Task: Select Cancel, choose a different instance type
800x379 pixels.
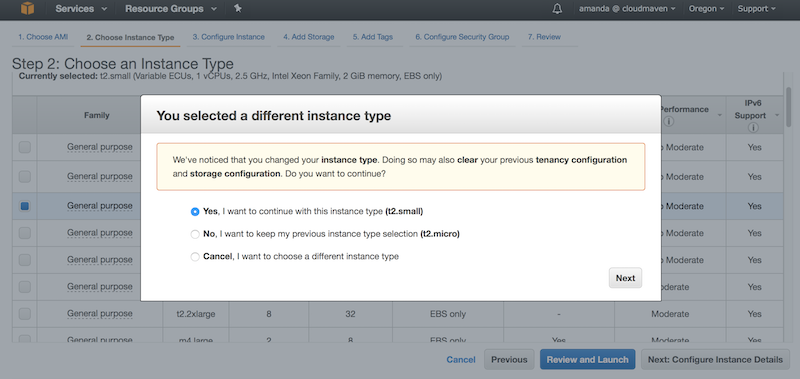Action: [195, 257]
